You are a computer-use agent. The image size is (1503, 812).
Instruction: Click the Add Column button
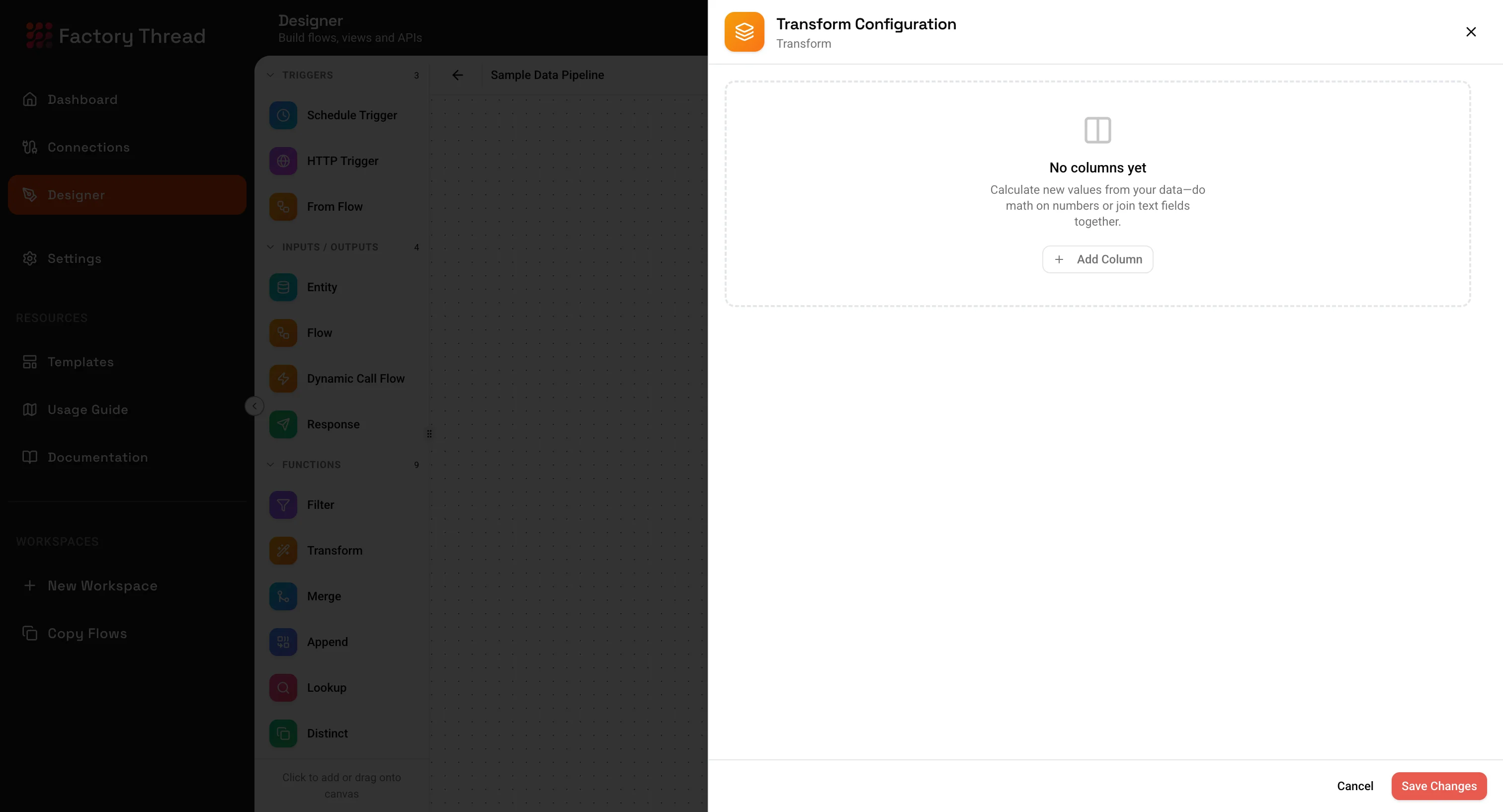click(1097, 259)
